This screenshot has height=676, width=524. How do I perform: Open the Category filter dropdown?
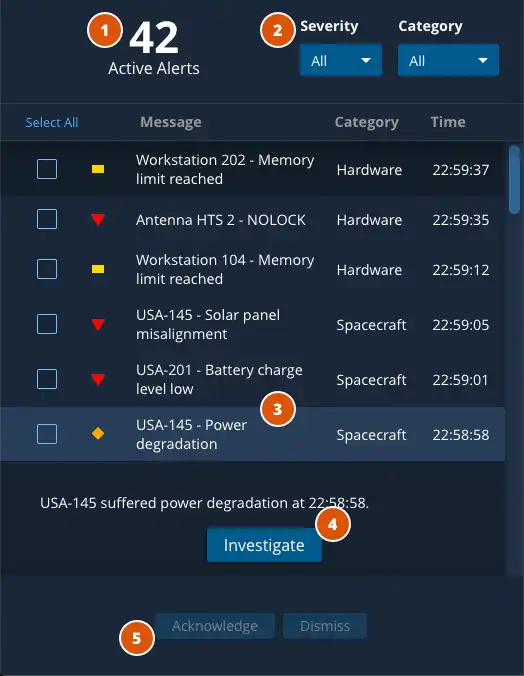tap(448, 60)
